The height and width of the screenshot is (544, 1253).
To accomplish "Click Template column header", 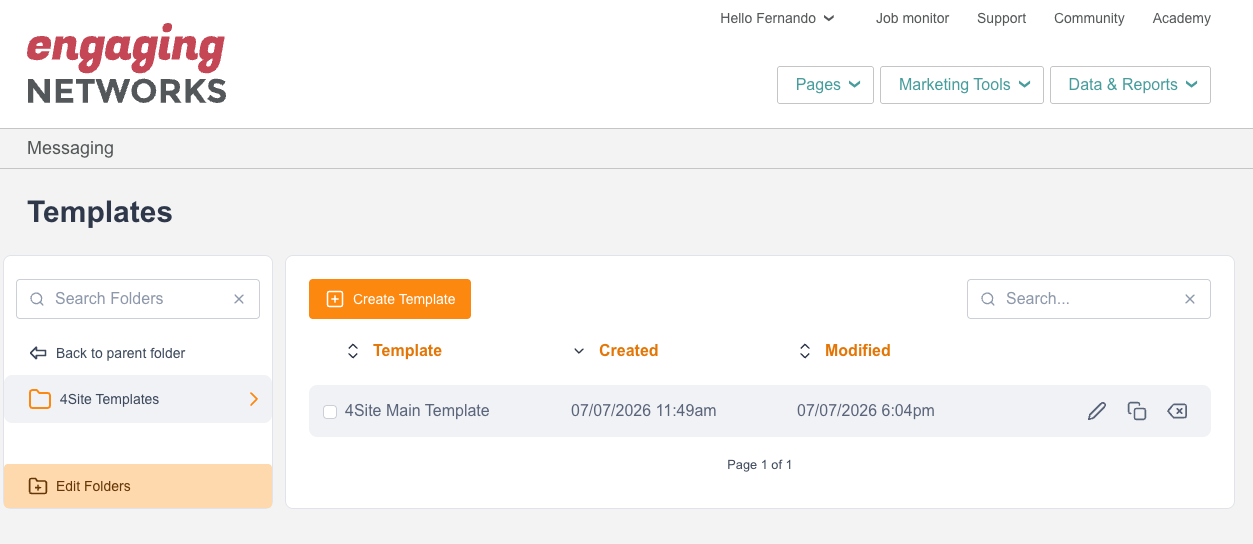I will [407, 351].
